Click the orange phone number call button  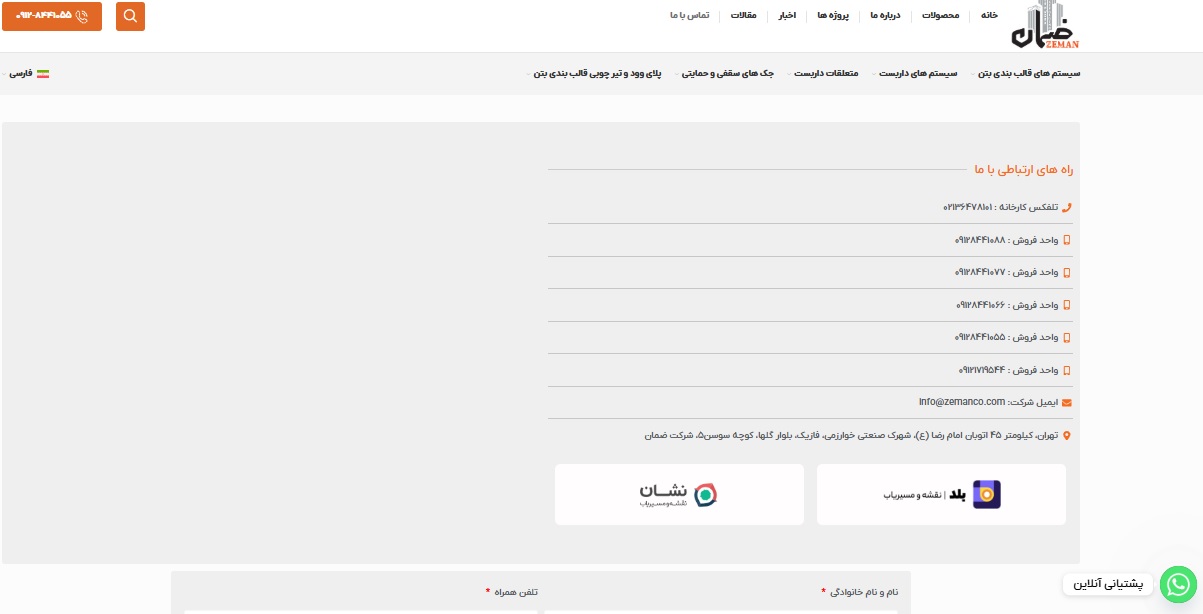point(52,16)
